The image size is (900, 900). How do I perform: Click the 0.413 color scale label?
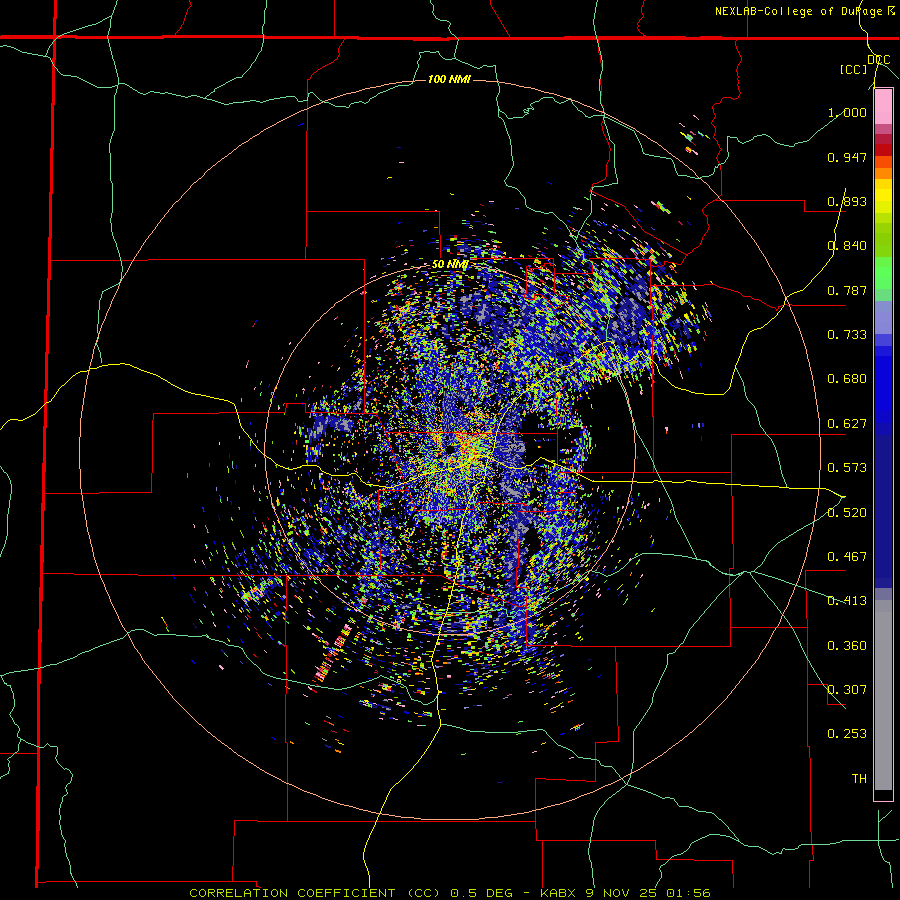coord(847,601)
